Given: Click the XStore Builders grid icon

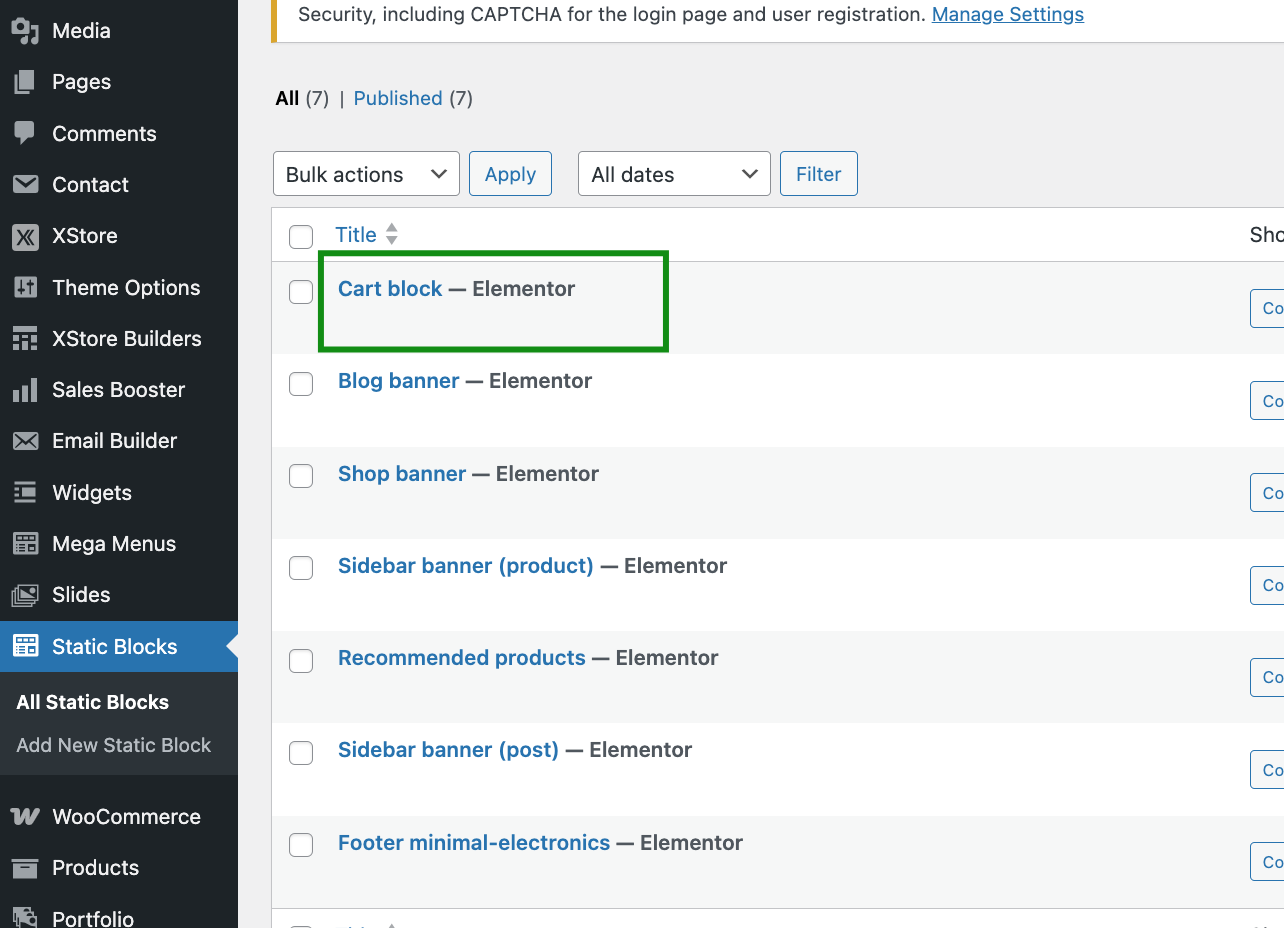Looking at the screenshot, I should click(x=25, y=339).
